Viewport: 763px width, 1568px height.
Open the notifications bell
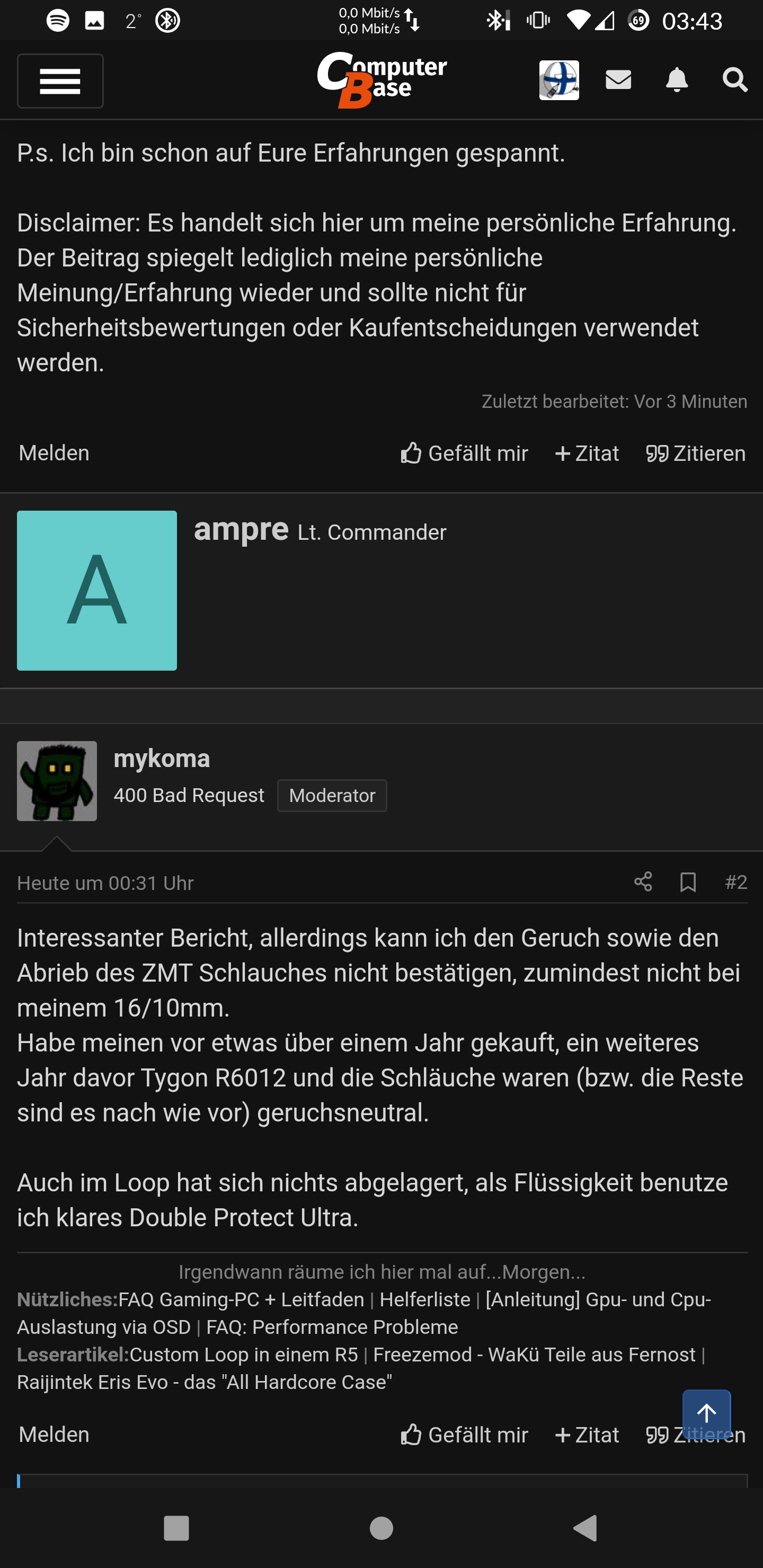(x=677, y=80)
